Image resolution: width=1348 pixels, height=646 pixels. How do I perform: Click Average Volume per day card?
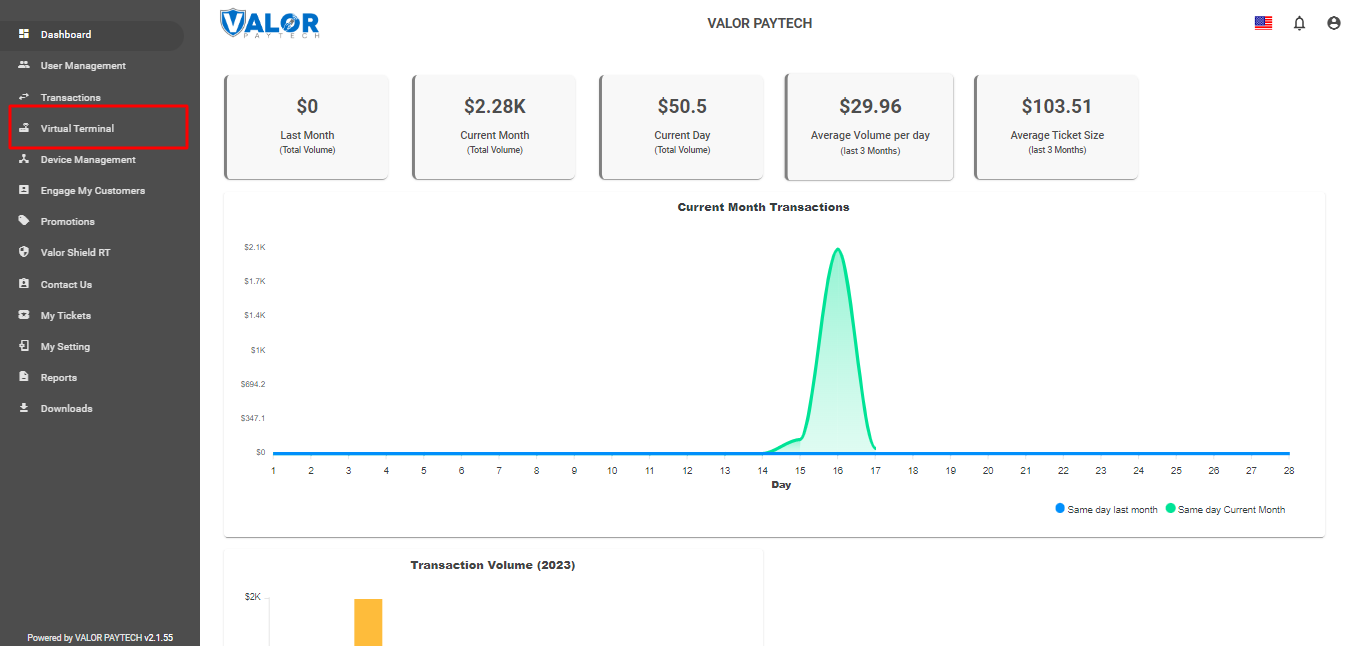coord(869,127)
